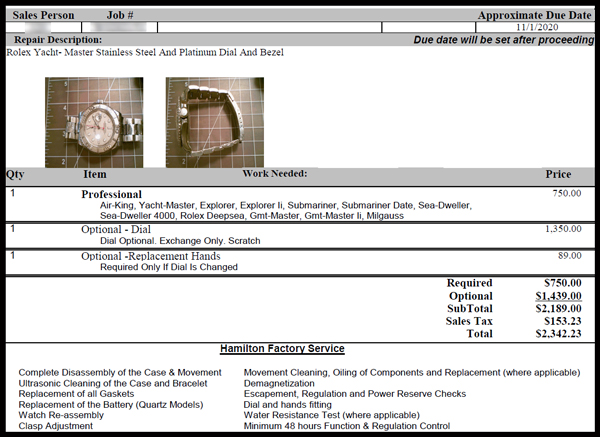Click 'Minimum 48 hours Function & Regulation Control'

point(347,426)
